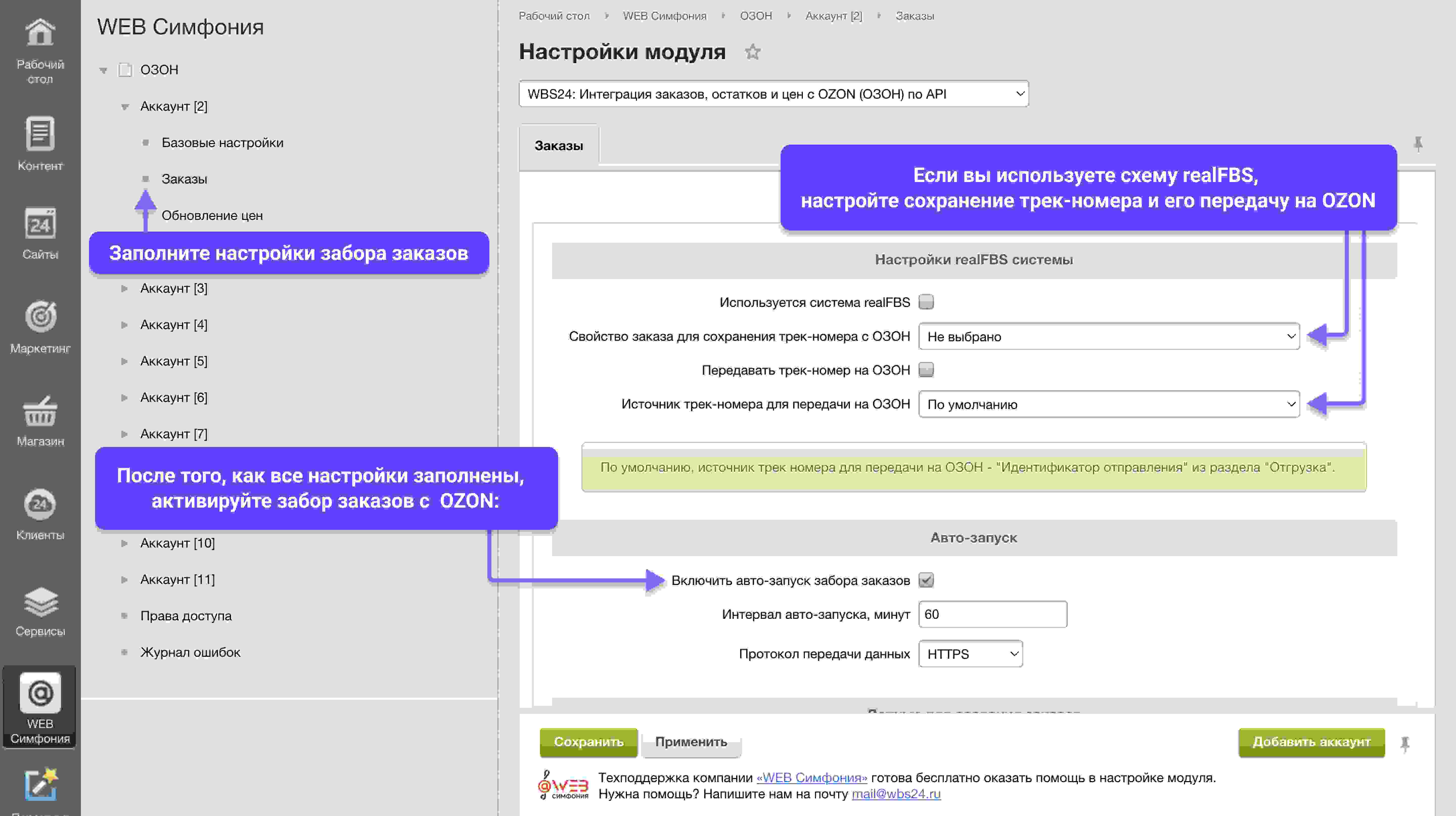
Task: Expand the Аккаунт [3] tree node
Action: pos(124,288)
